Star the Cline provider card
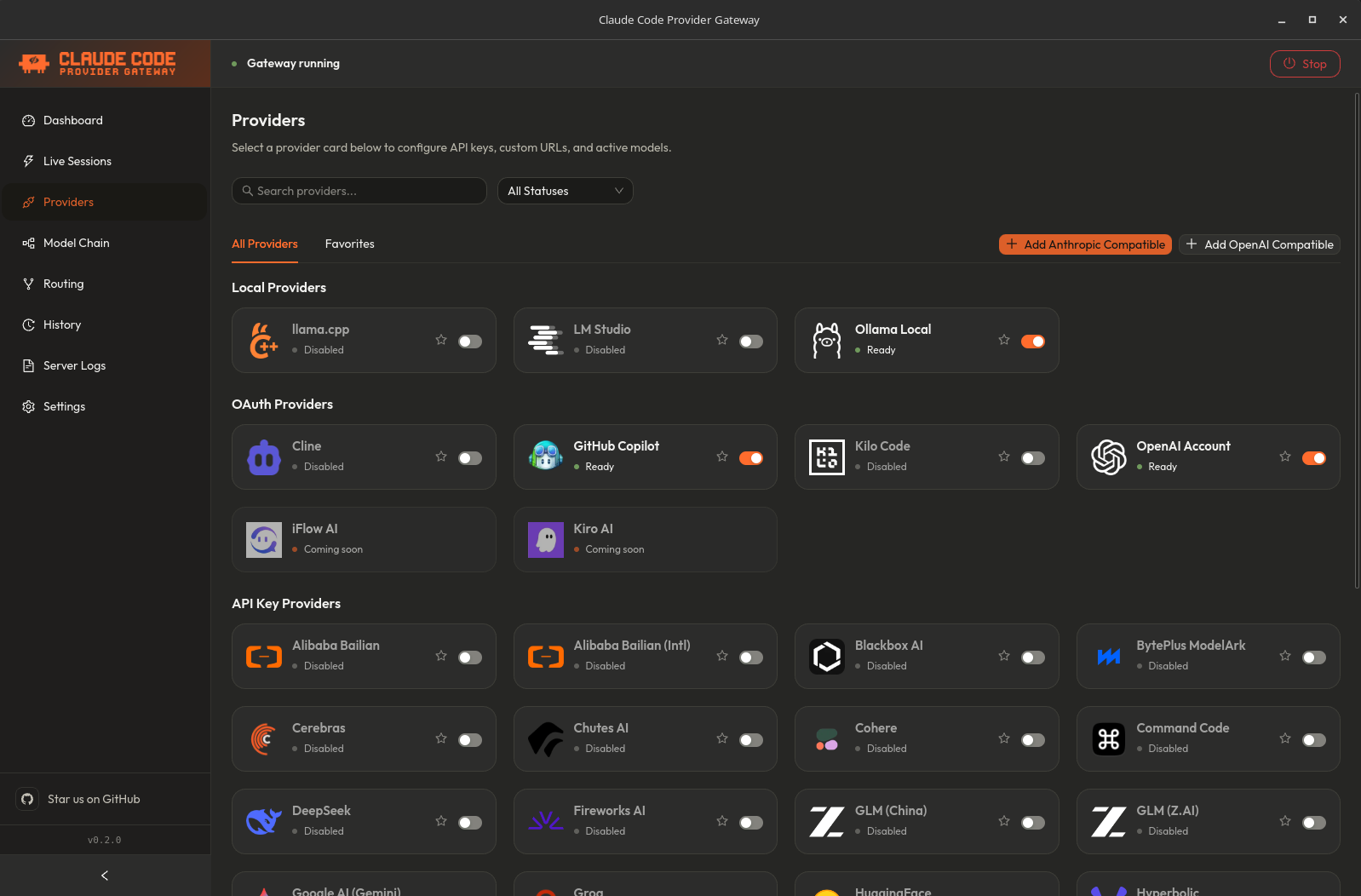1361x896 pixels. pos(441,457)
